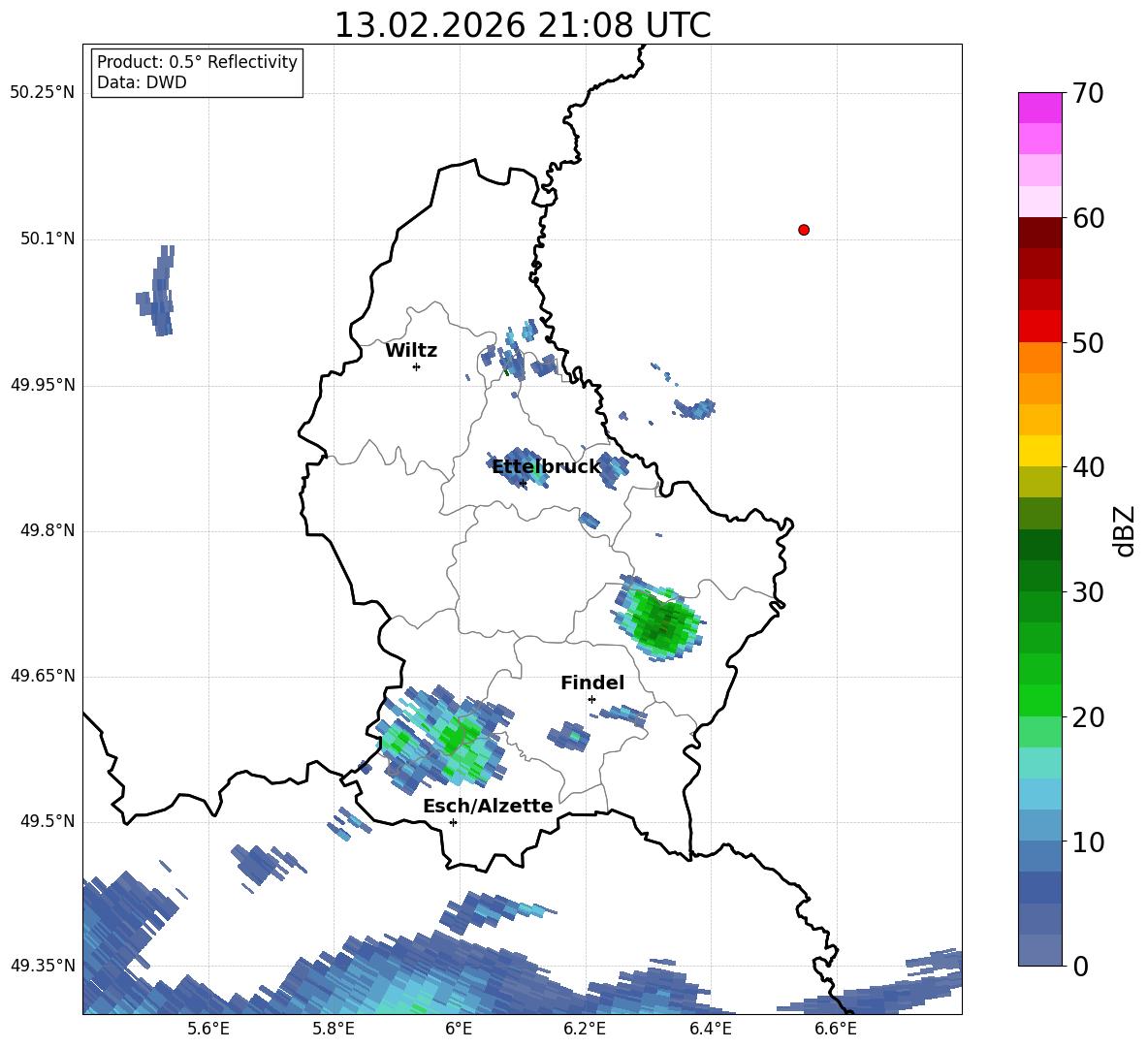Pick the magenta swatch at colorbar top
Image resolution: width=1148 pixels, height=1048 pixels.
coord(1039,108)
